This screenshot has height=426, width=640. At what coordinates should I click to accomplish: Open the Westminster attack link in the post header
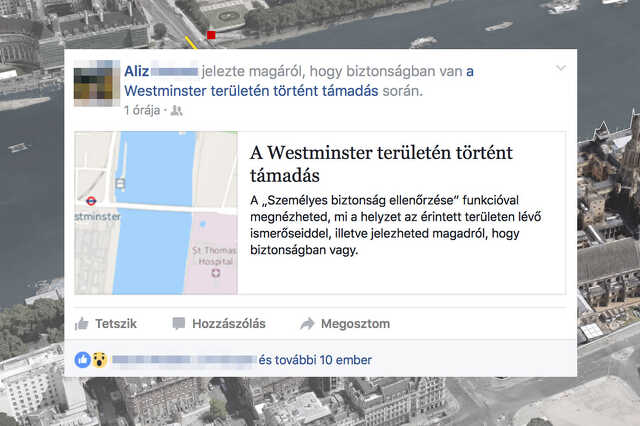pos(299,81)
